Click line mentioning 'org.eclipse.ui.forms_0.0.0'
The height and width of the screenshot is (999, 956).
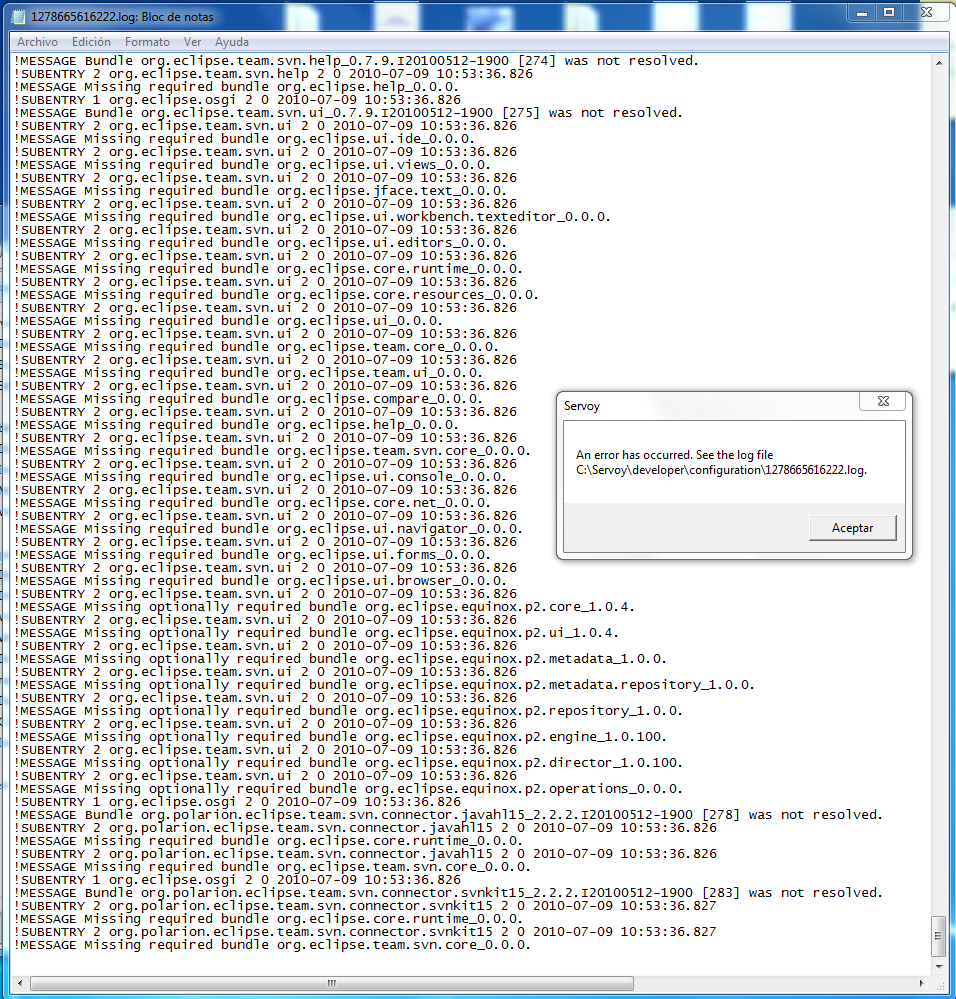252,555
